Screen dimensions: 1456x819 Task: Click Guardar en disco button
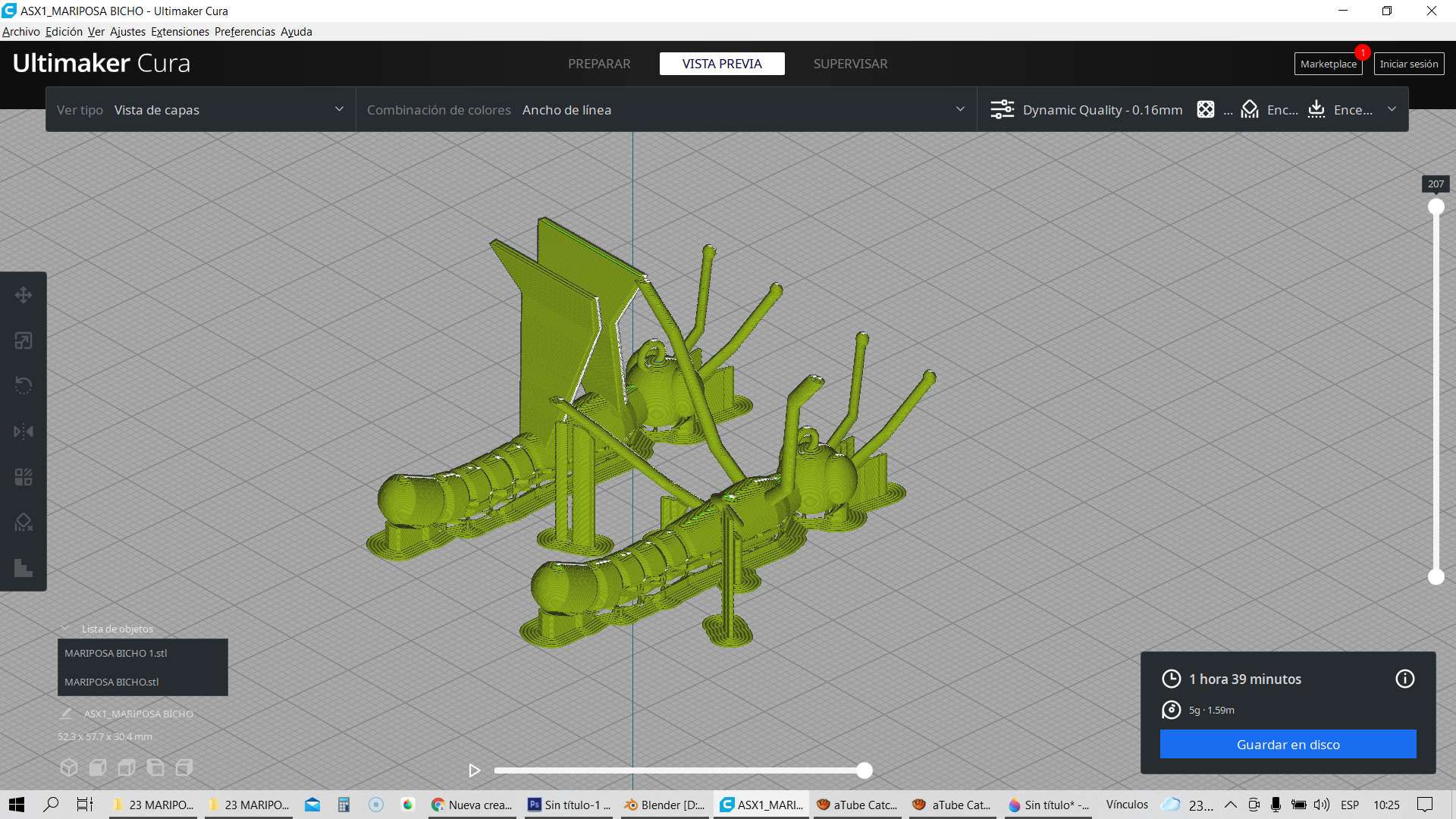click(1288, 745)
